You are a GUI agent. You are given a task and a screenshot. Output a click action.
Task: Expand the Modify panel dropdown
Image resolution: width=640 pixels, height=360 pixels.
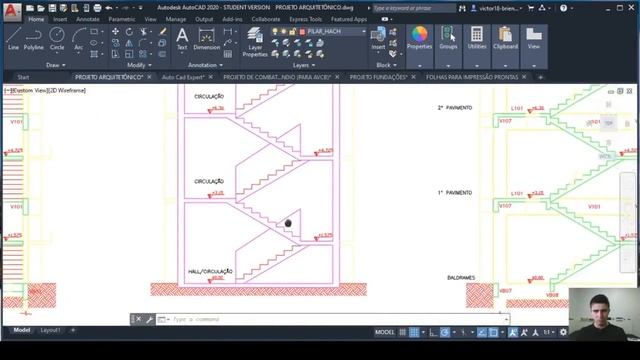coord(139,65)
